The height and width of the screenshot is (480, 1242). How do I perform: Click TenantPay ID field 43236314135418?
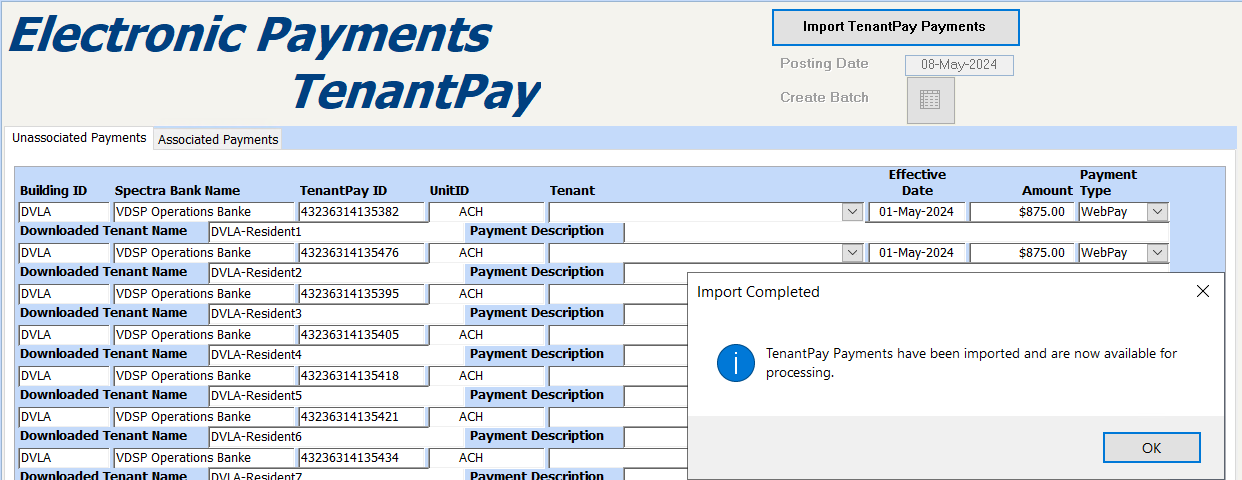click(x=362, y=376)
